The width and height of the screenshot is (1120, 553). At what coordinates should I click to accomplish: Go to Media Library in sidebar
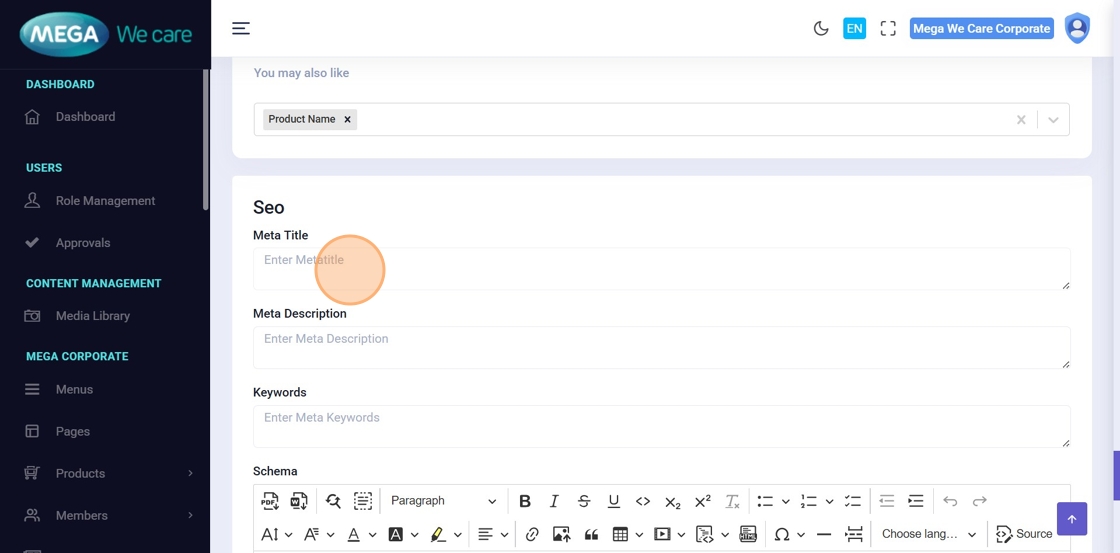(x=93, y=316)
